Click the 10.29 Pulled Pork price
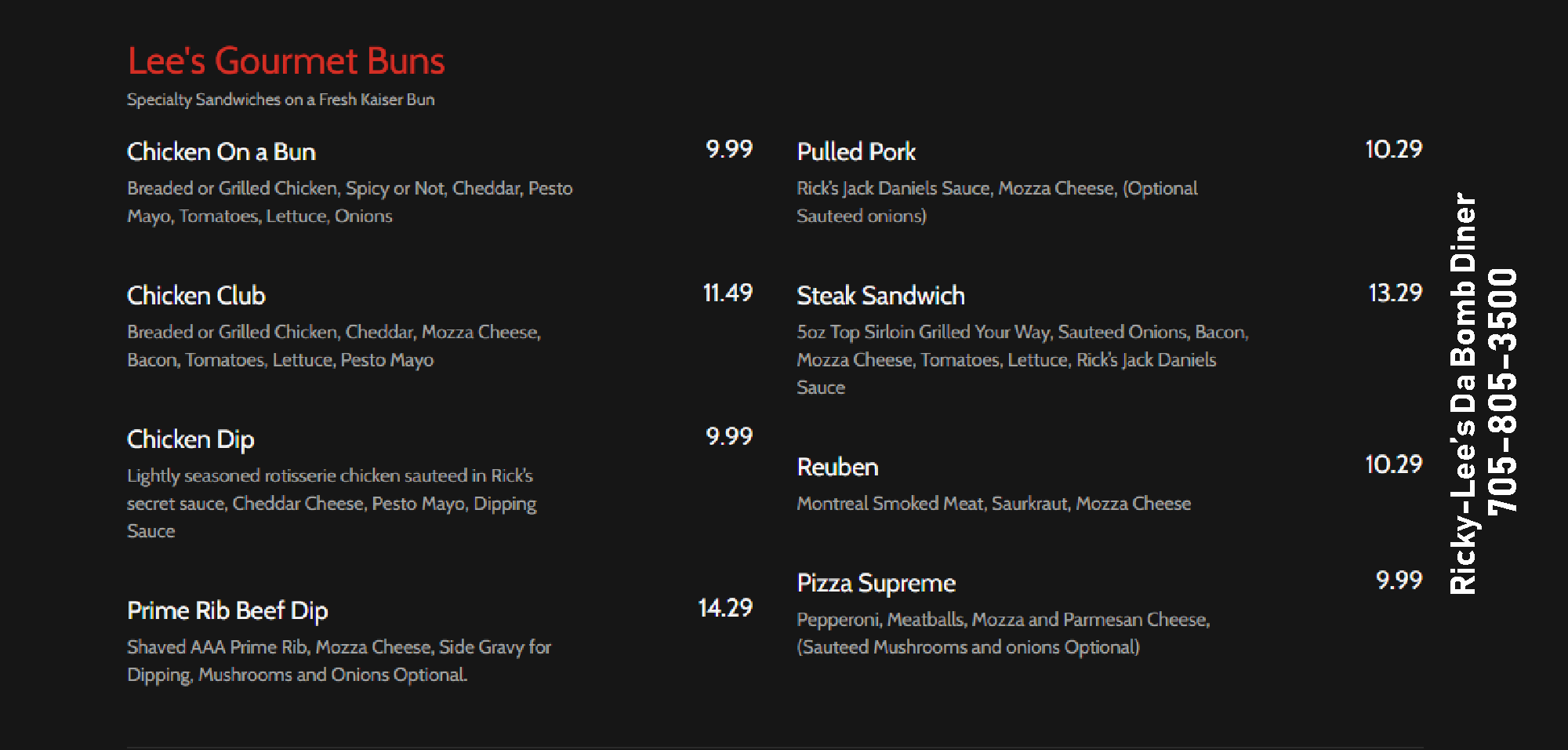 point(1393,149)
